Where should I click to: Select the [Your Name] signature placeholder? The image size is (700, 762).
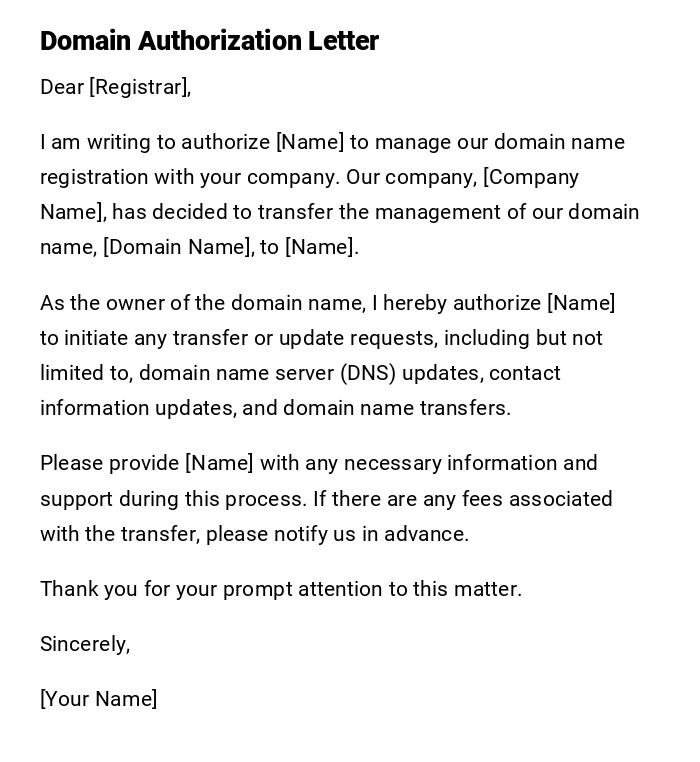pyautogui.click(x=98, y=699)
